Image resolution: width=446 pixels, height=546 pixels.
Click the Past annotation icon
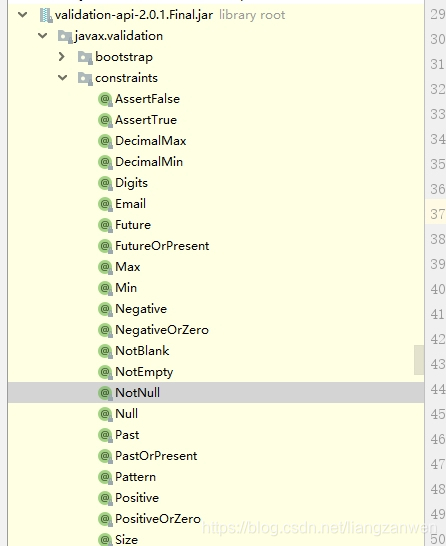point(105,435)
